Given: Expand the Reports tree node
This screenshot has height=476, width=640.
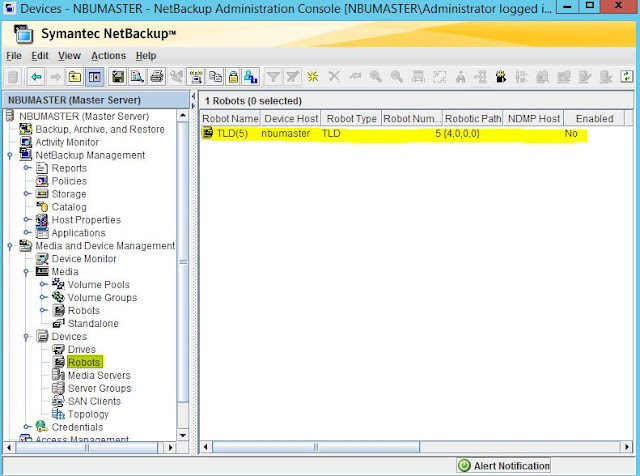Looking at the screenshot, I should tap(27, 168).
